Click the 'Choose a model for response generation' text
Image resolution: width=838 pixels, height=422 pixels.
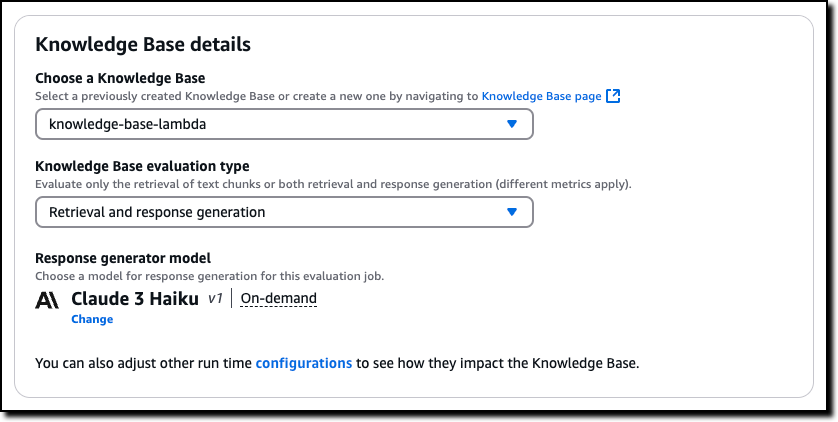tap(209, 275)
